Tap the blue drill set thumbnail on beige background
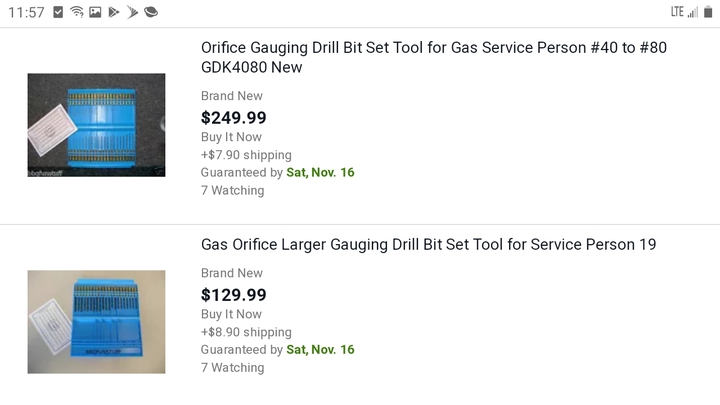The width and height of the screenshot is (720, 405). [x=96, y=322]
